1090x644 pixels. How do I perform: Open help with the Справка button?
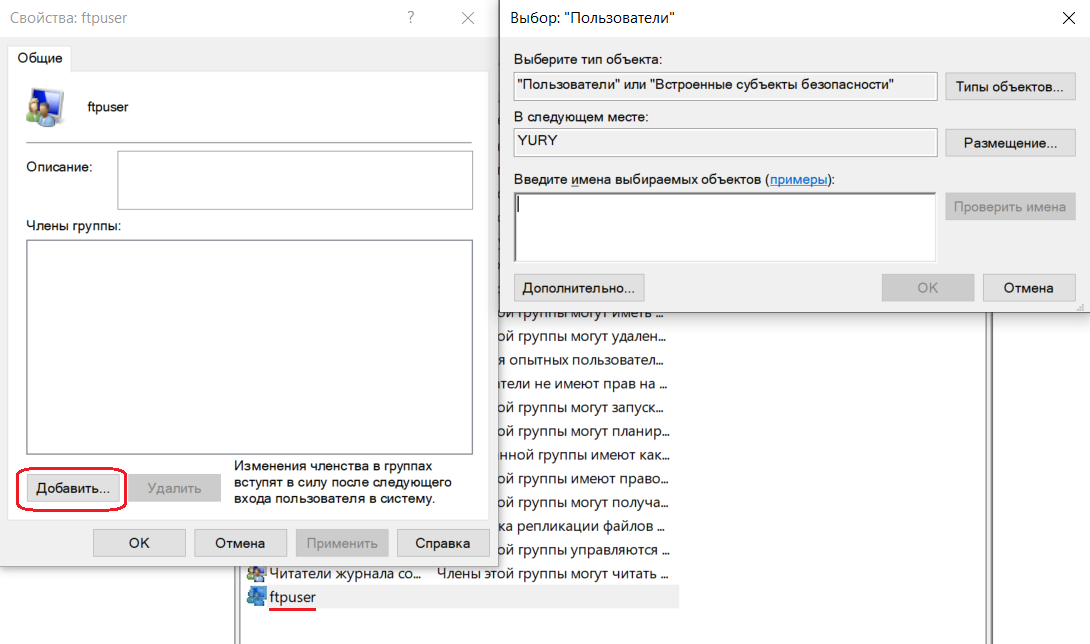coord(443,543)
